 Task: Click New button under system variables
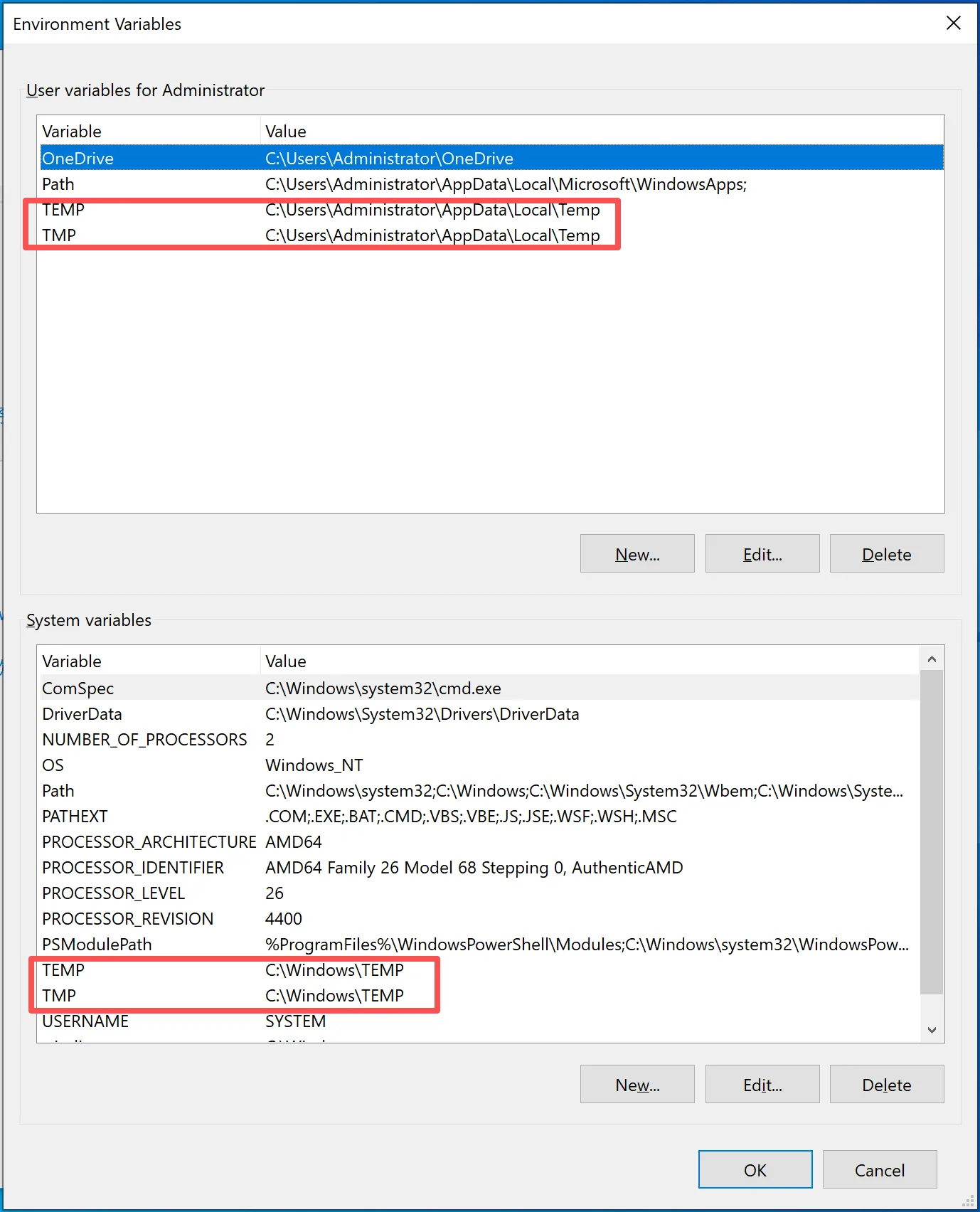[637, 1085]
